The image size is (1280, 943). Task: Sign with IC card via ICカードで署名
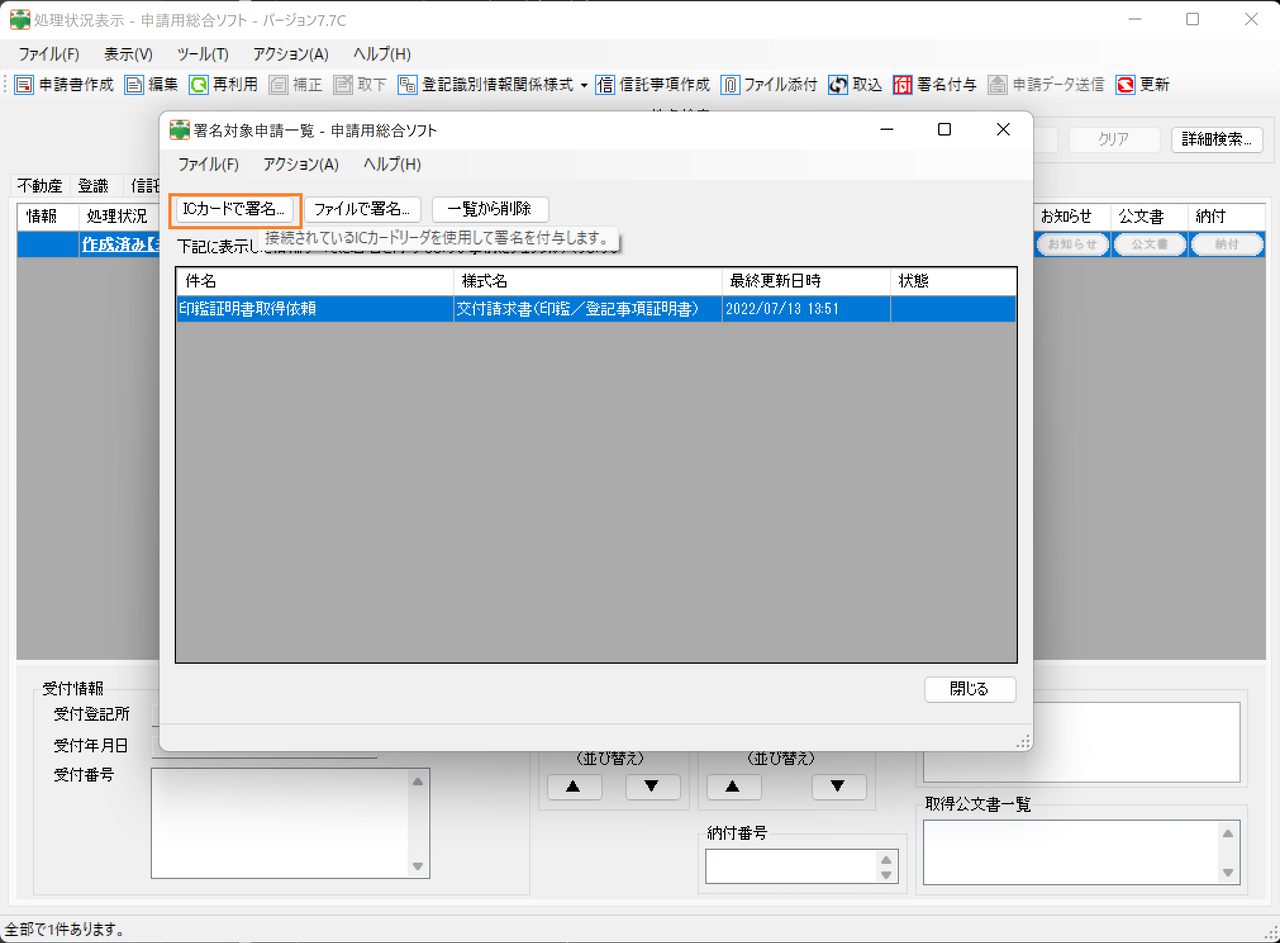pos(236,209)
